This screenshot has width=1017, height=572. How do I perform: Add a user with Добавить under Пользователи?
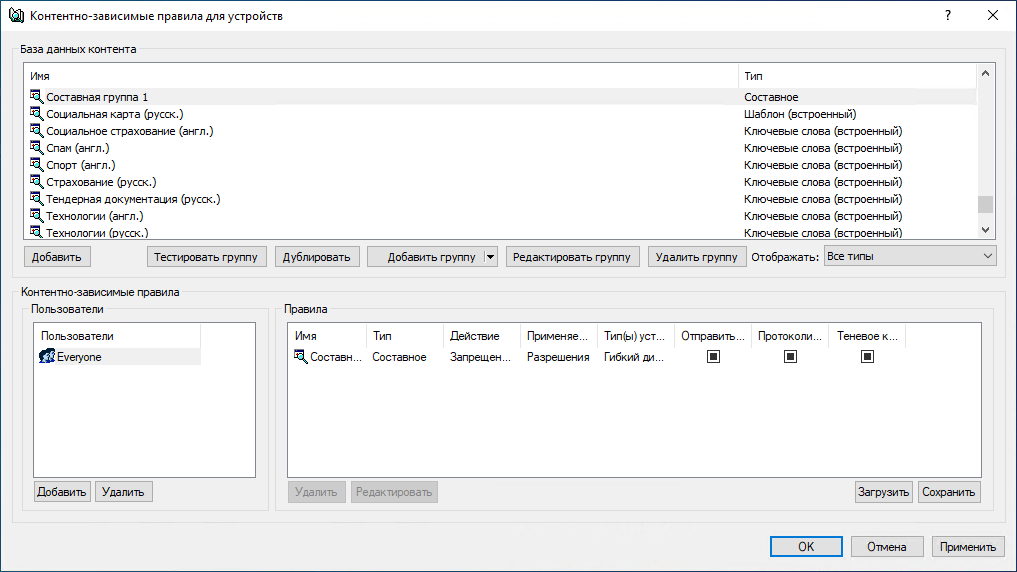[x=62, y=492]
